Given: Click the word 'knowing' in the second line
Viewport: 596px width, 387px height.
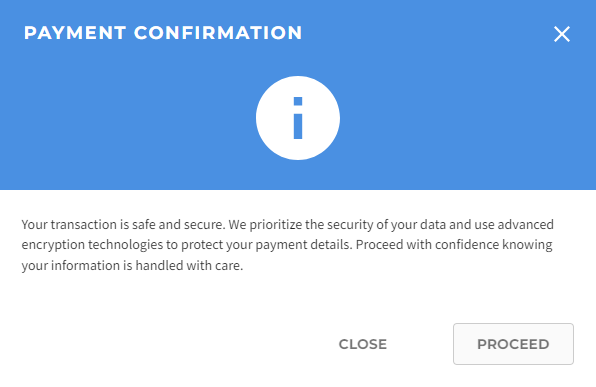Looking at the screenshot, I should (527, 245).
